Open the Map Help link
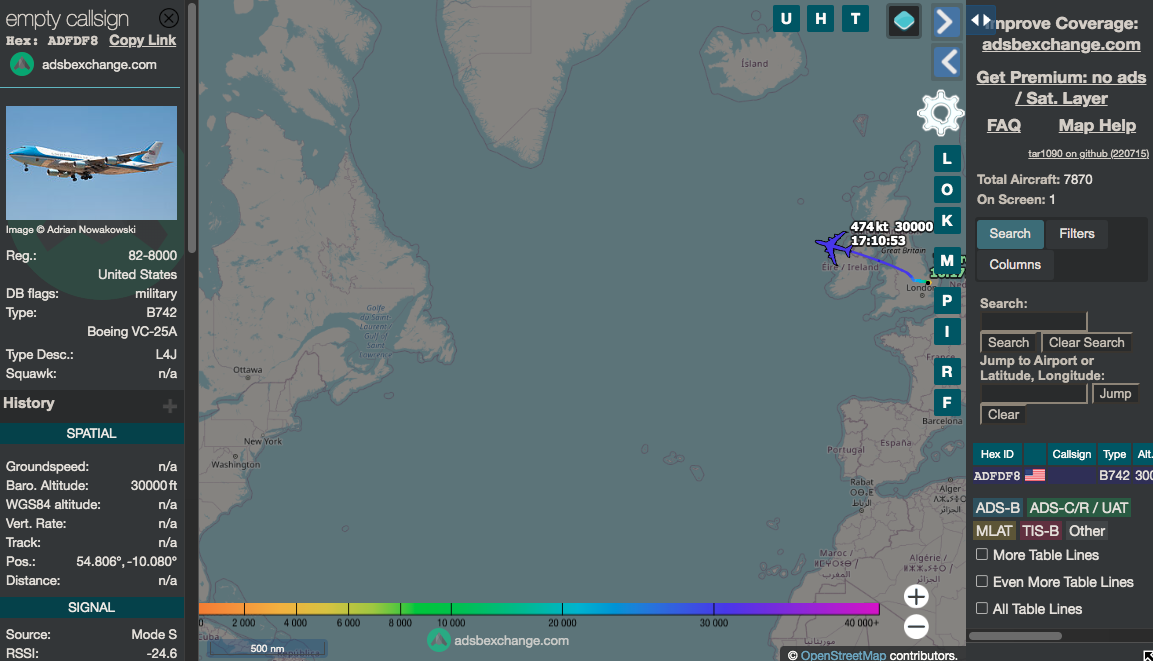1153x661 pixels. (x=1097, y=126)
